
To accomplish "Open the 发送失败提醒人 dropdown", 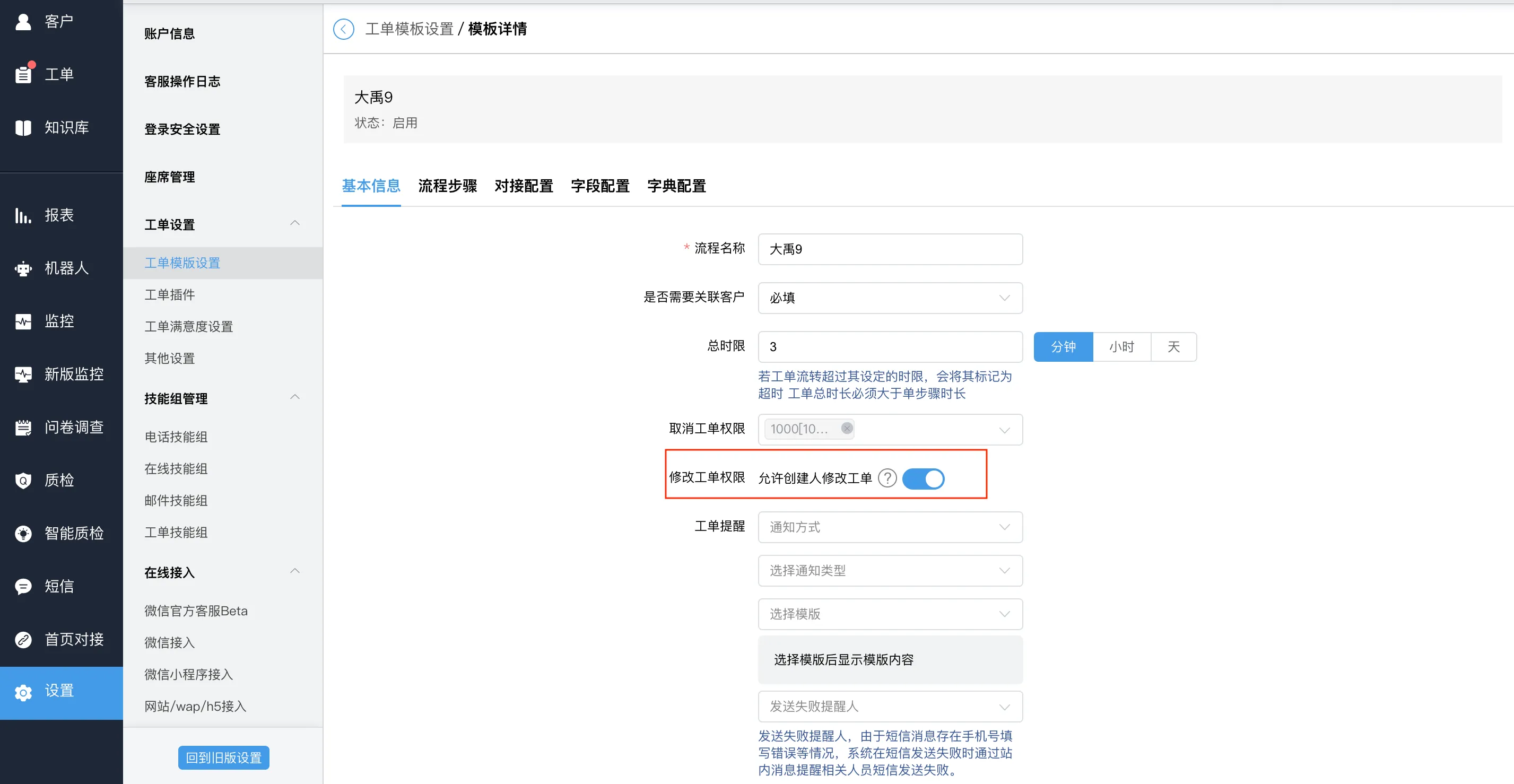I will pyautogui.click(x=890, y=707).
